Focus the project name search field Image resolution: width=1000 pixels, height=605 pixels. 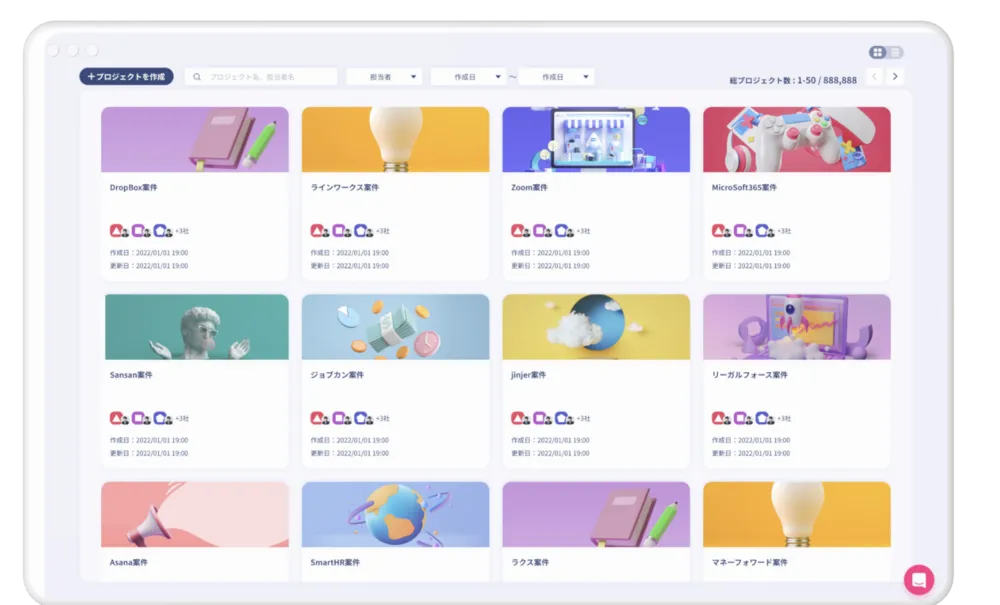point(261,77)
